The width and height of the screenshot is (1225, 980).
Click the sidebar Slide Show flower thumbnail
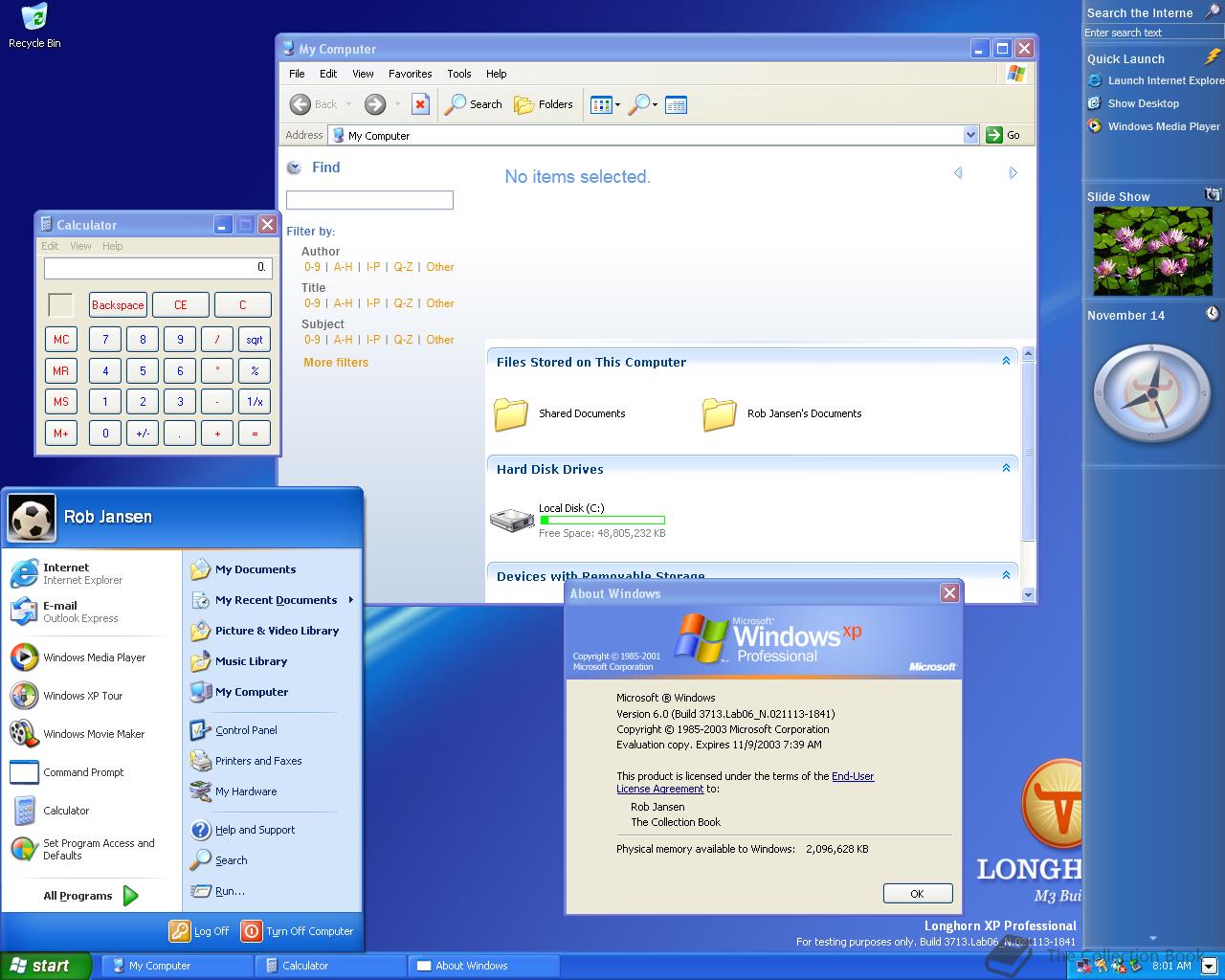1152,252
